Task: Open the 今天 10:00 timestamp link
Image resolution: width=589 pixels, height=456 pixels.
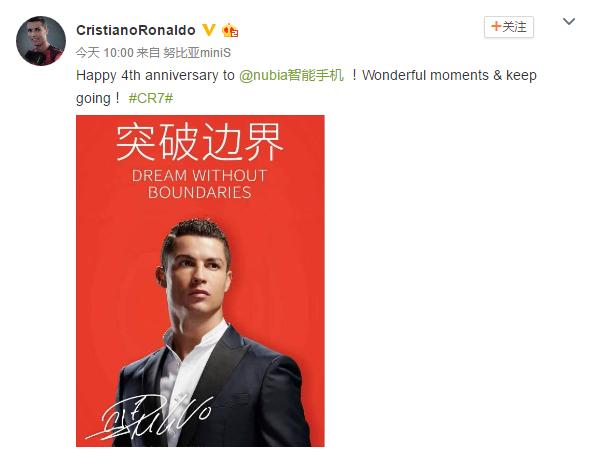Action: (x=105, y=53)
